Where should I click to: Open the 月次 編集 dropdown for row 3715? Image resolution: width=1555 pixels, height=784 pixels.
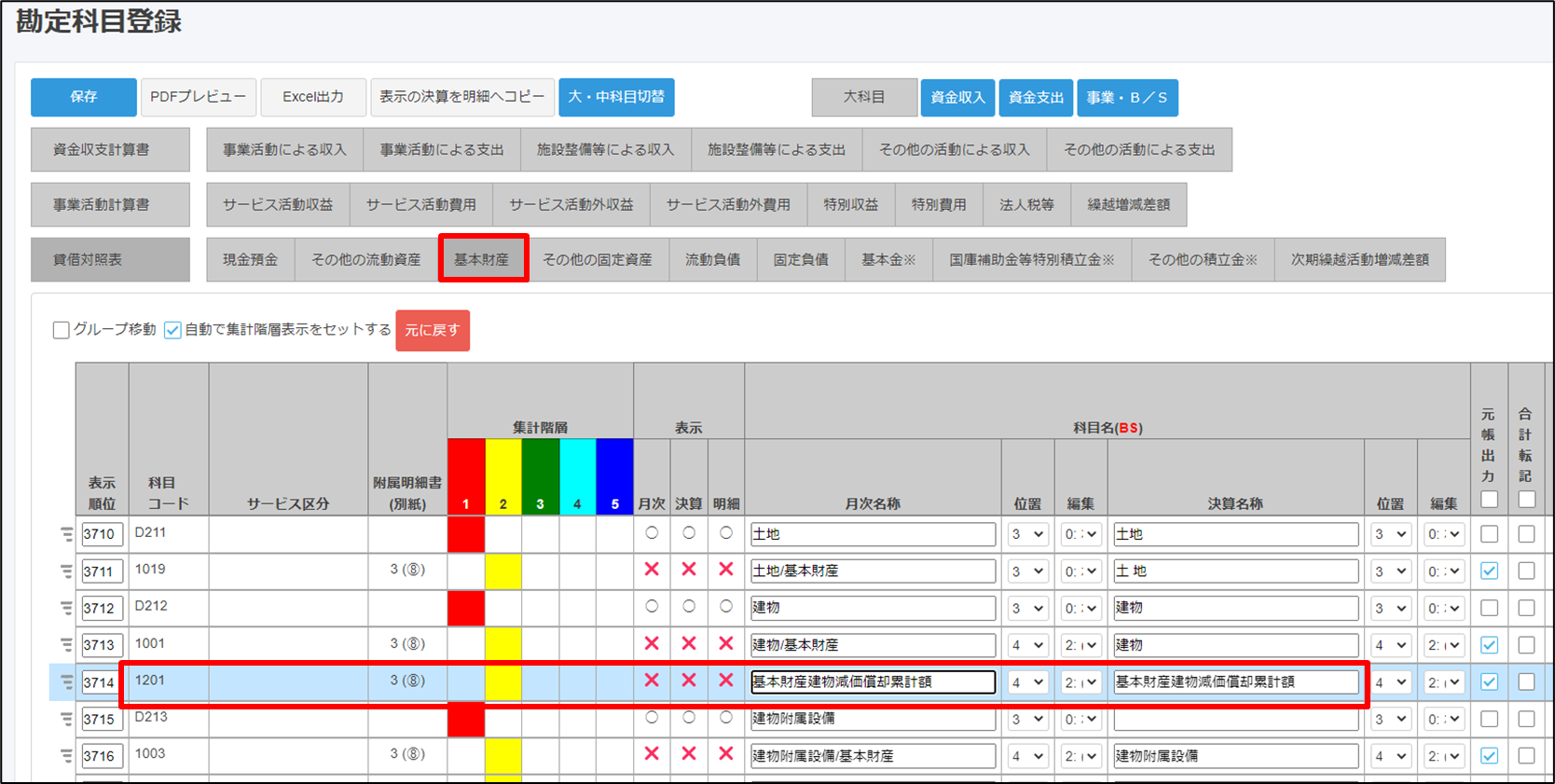pos(1080,720)
